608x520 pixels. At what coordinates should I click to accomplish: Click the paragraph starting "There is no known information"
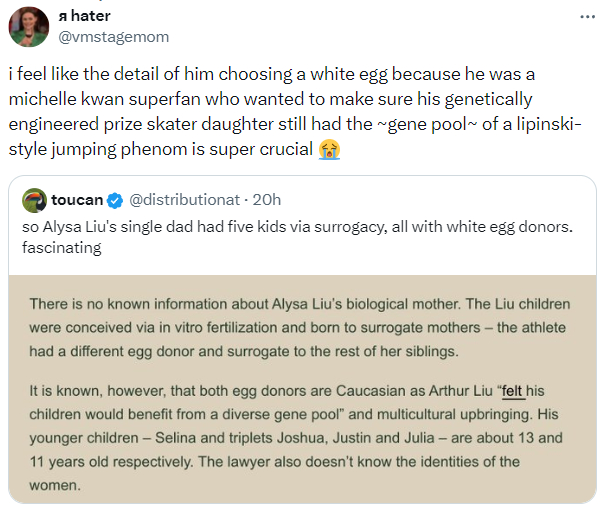[x=300, y=325]
